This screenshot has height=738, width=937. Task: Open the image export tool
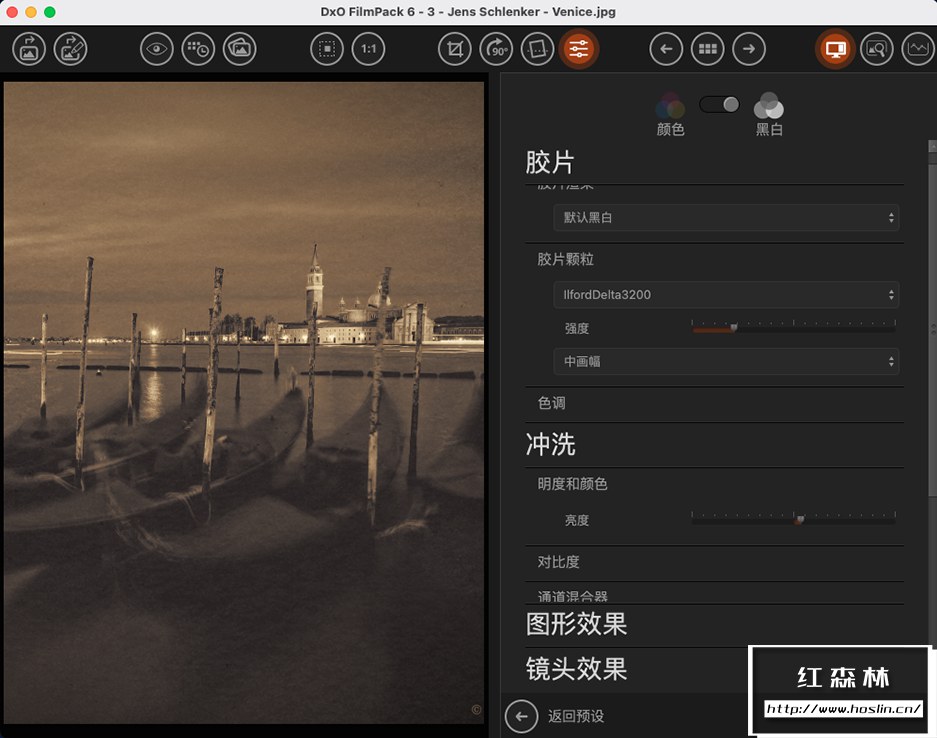28,48
